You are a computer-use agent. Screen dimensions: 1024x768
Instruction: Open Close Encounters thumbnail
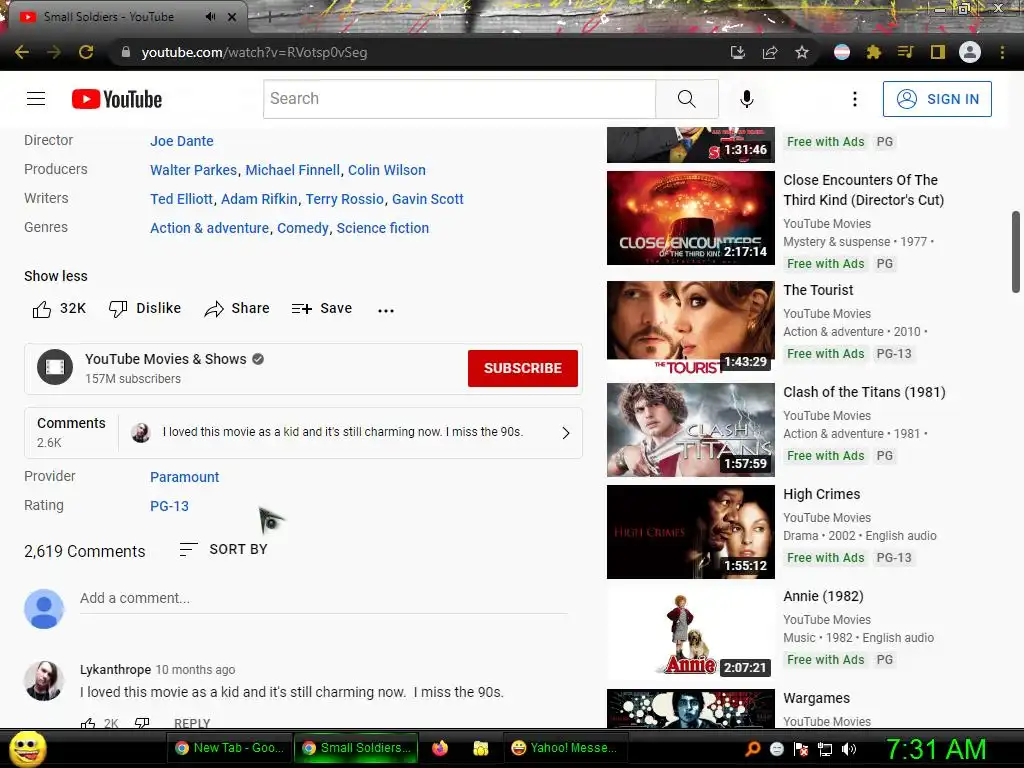(690, 218)
